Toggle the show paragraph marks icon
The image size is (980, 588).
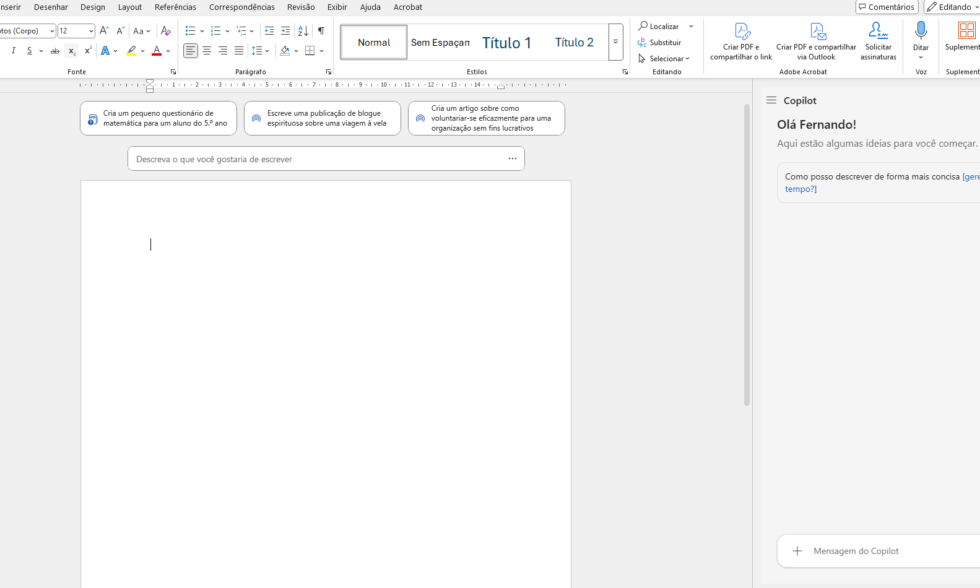coord(322,31)
